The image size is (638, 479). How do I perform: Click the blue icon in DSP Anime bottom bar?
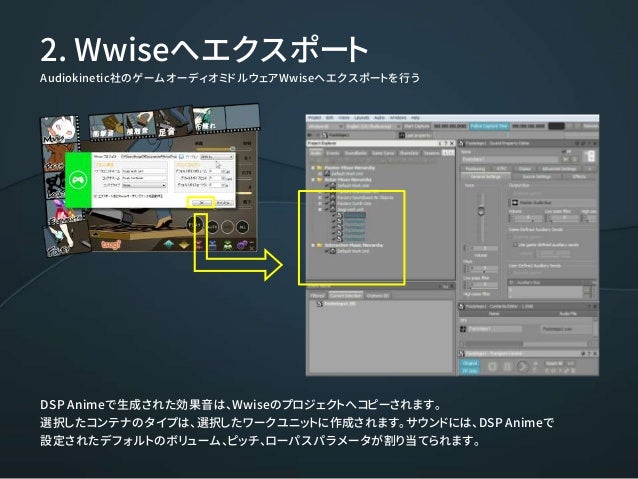212,245
